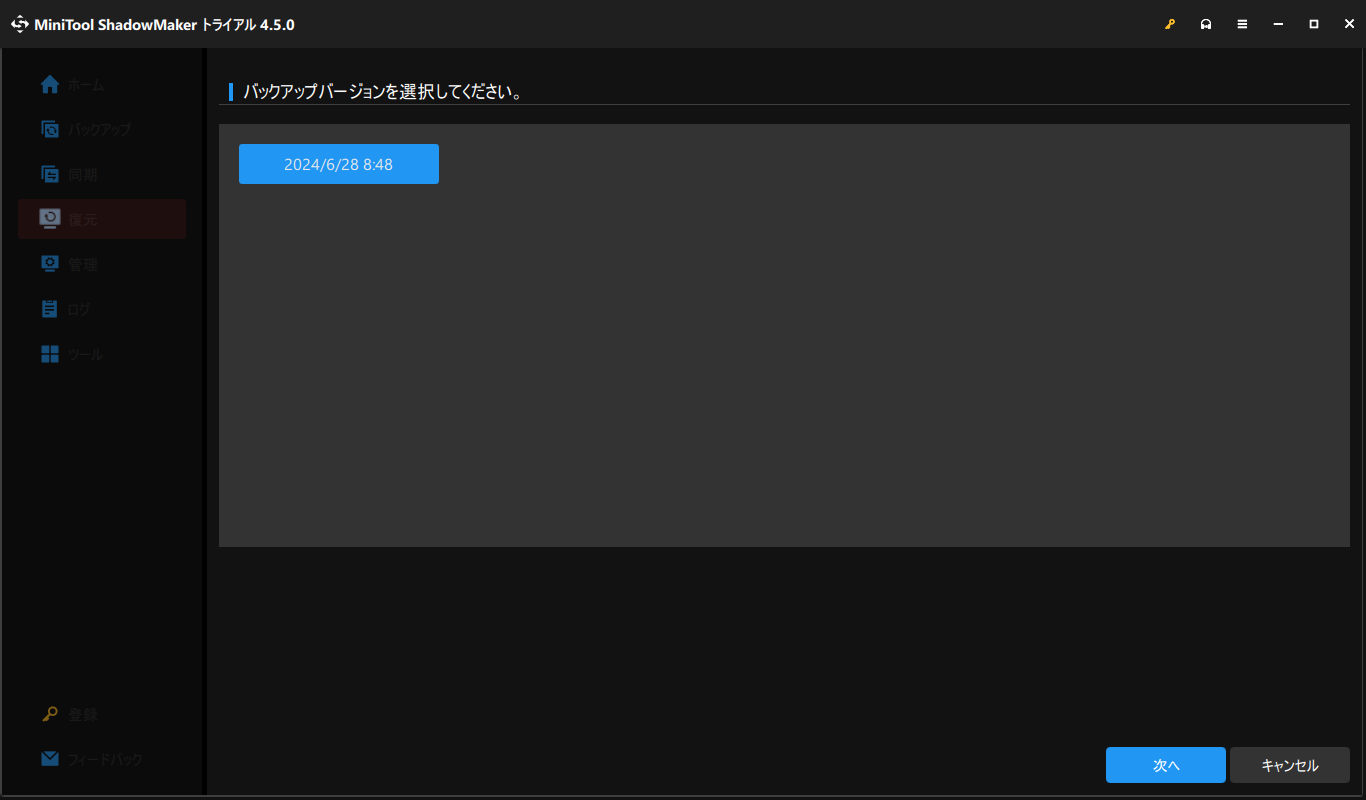Screen dimensions: 1366x800
Task: Open the ホーム (Home) sidebar item
Action: 102,85
